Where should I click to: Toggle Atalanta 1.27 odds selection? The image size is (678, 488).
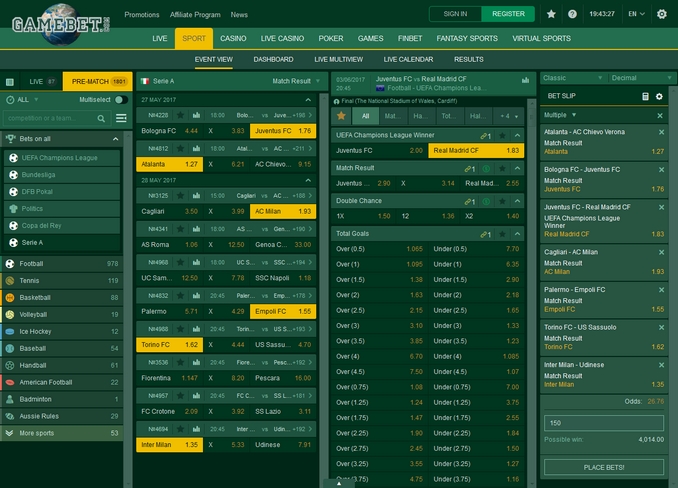click(170, 164)
